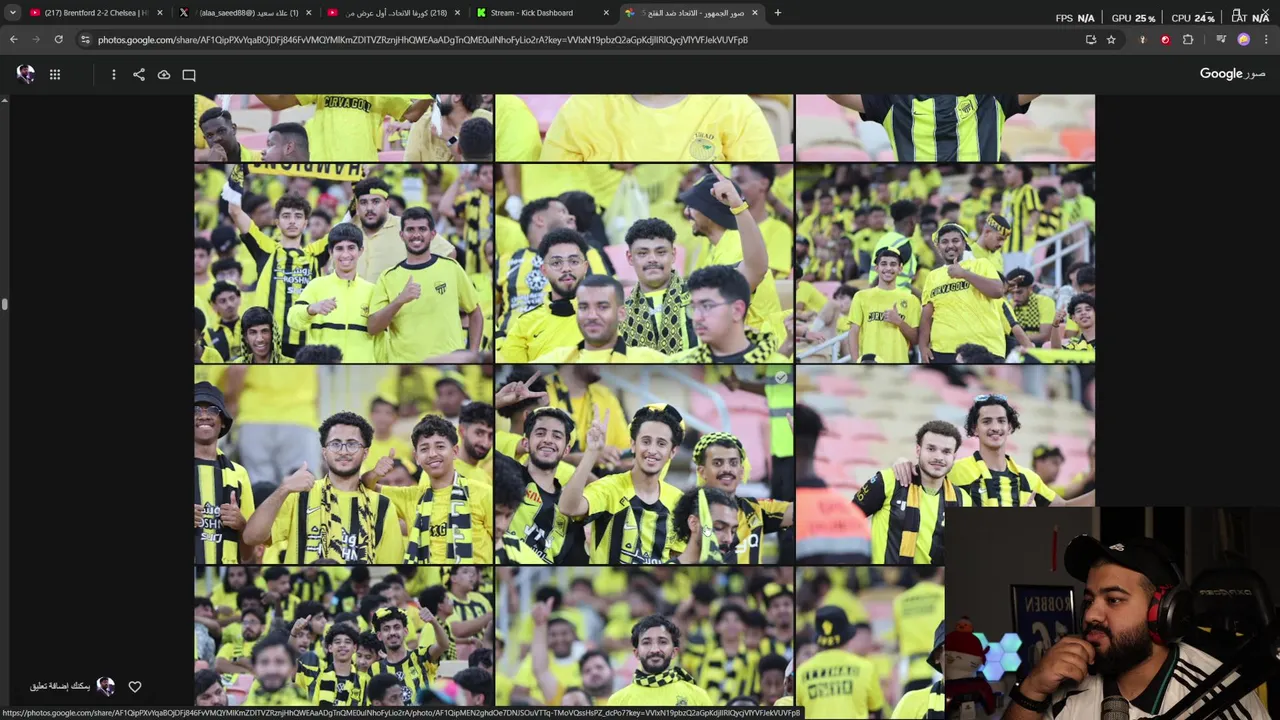Open the album comments panel

189,74
